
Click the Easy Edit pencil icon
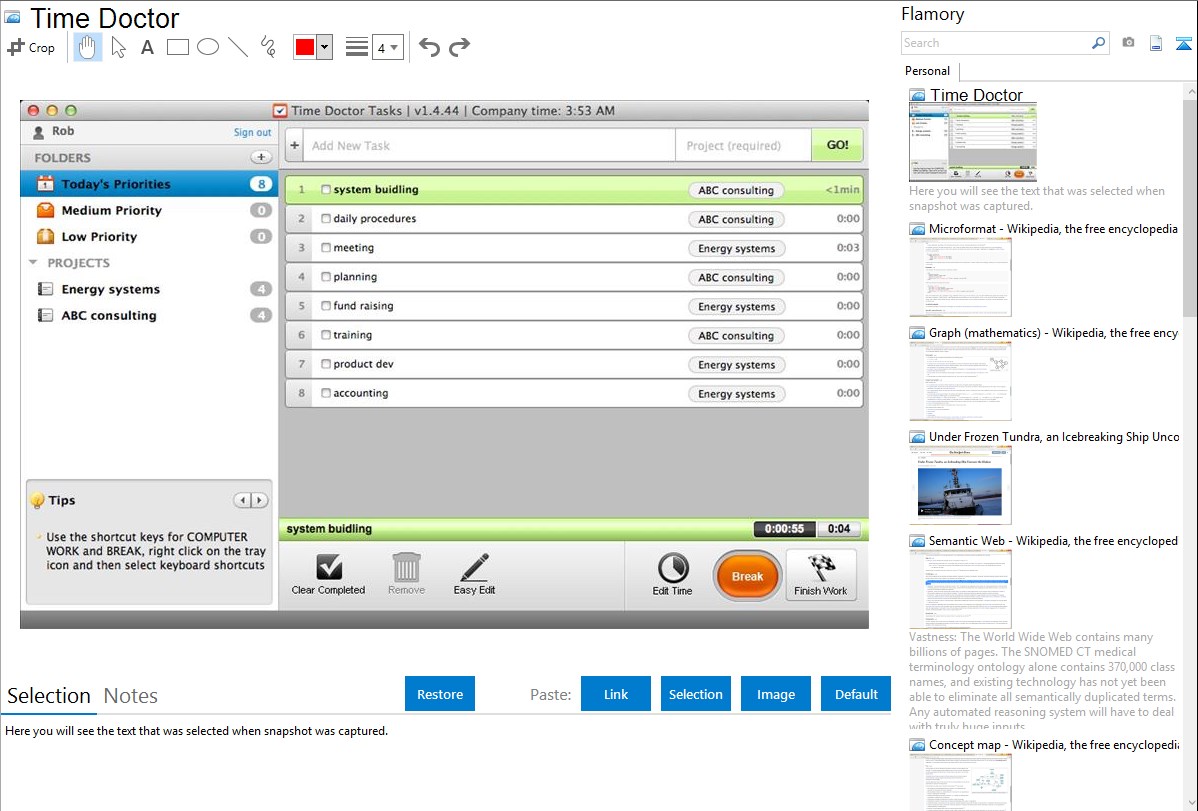474,567
